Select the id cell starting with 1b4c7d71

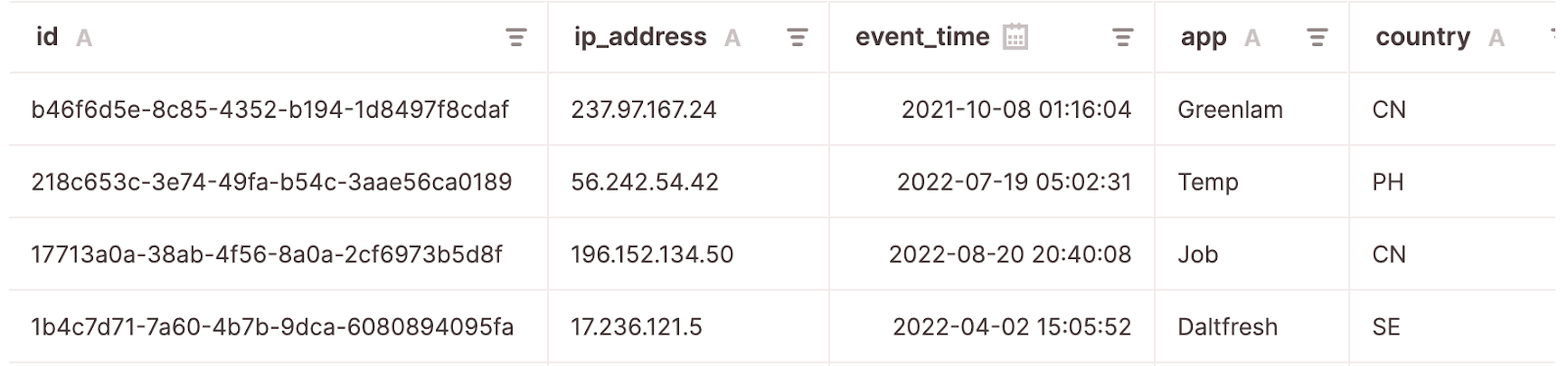(278, 327)
